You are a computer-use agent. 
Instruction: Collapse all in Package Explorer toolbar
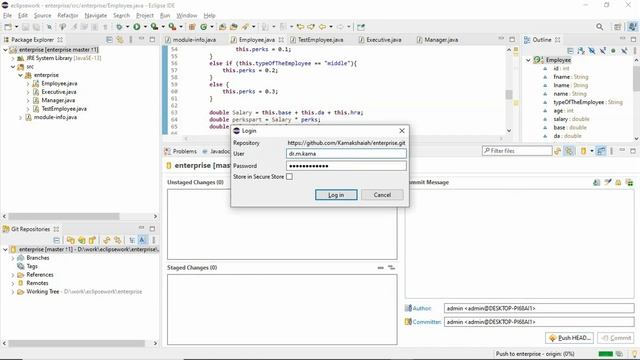coord(109,40)
